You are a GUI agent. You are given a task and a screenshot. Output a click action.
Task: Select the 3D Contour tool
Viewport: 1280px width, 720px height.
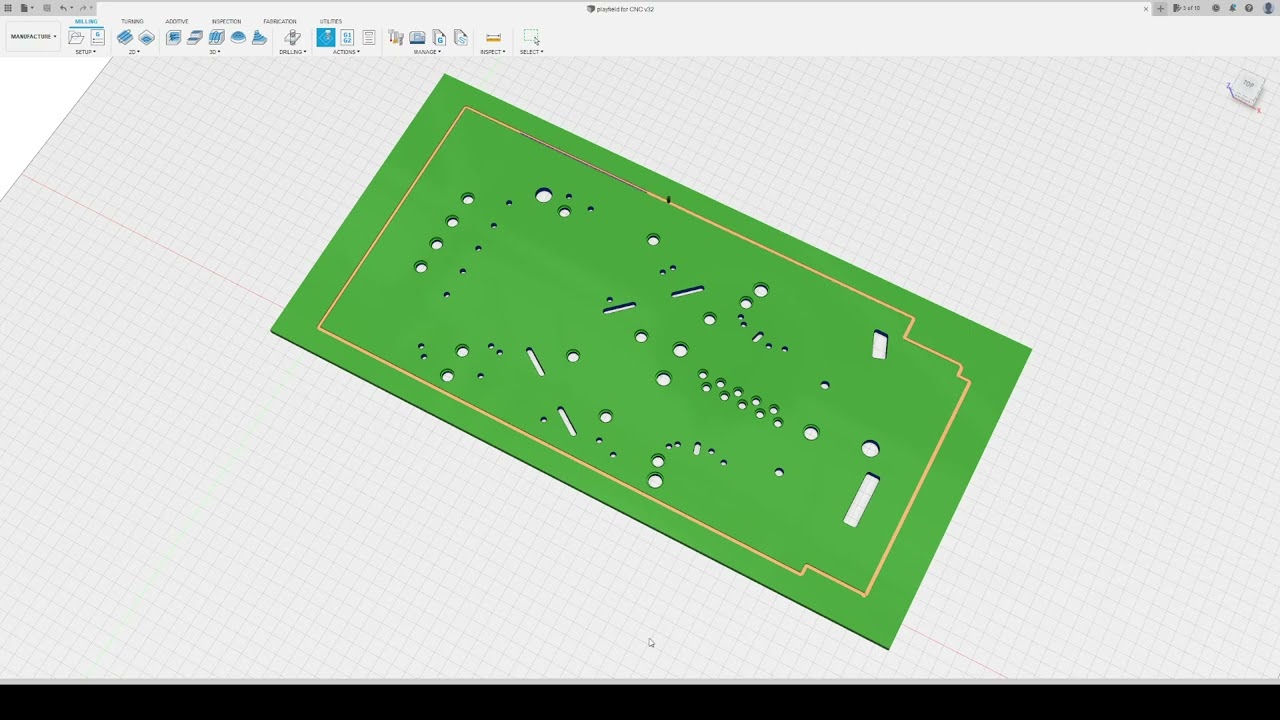pyautogui.click(x=260, y=38)
